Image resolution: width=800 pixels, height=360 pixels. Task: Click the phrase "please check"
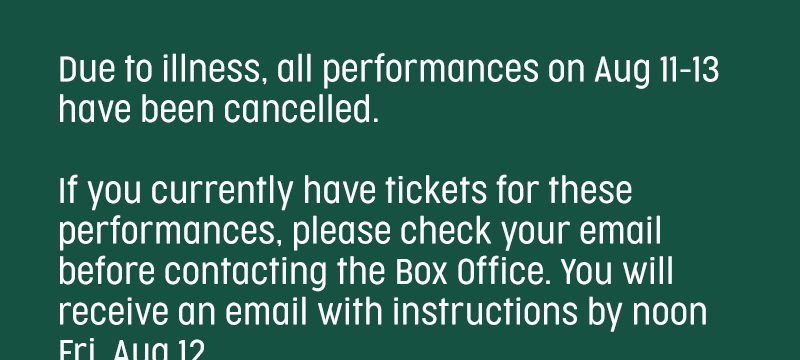pyautogui.click(x=392, y=233)
